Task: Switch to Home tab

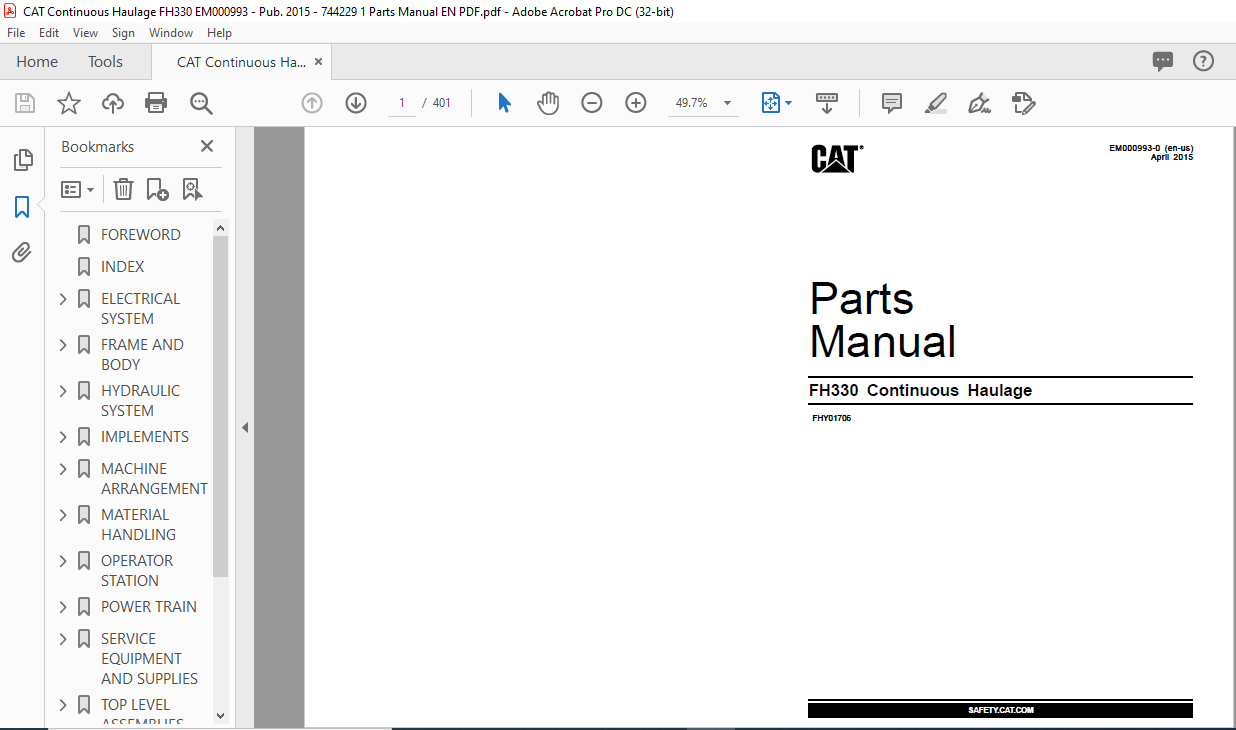Action: (37, 62)
